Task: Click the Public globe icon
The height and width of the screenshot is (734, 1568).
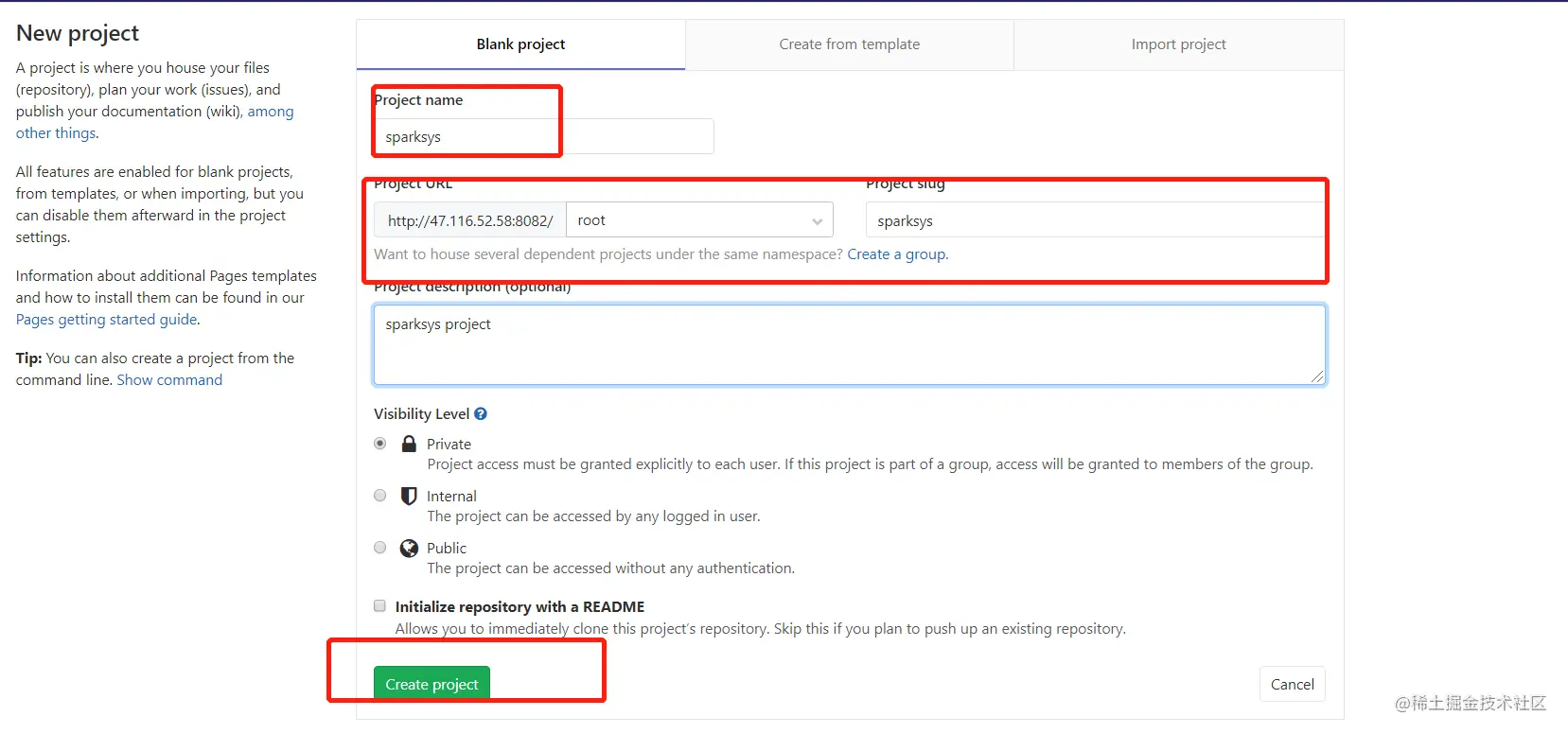Action: point(409,548)
